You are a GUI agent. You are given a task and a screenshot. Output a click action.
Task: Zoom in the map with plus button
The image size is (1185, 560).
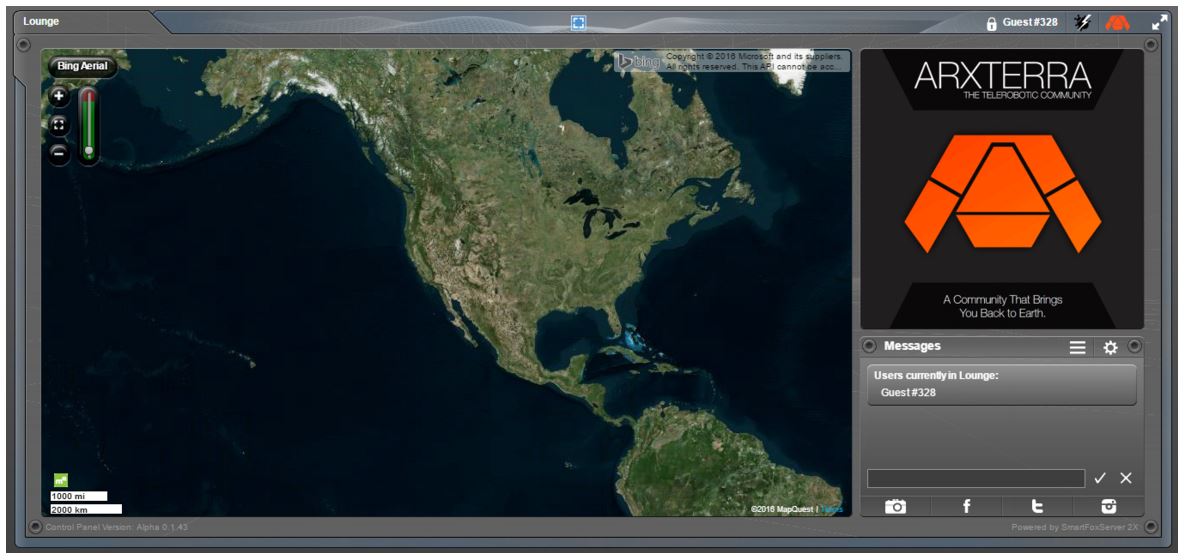(x=58, y=96)
